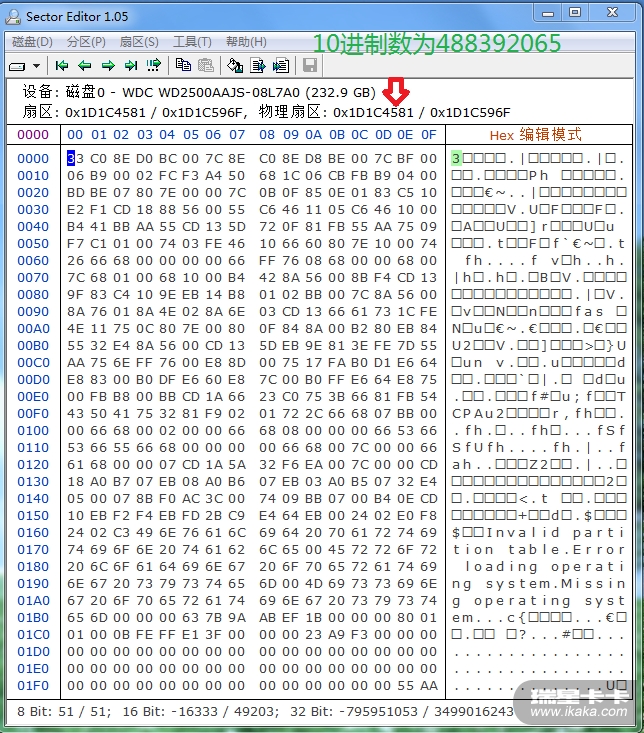Open the 分区(P) menu
This screenshot has height=733, width=644.
pos(86,42)
